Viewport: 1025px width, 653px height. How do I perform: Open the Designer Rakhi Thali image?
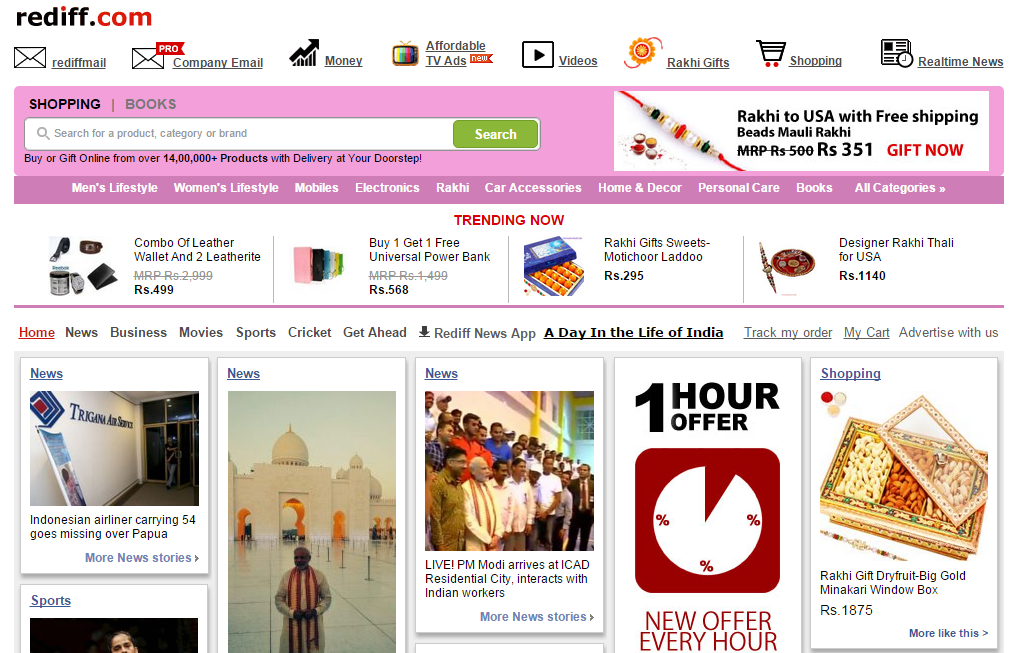(x=787, y=267)
